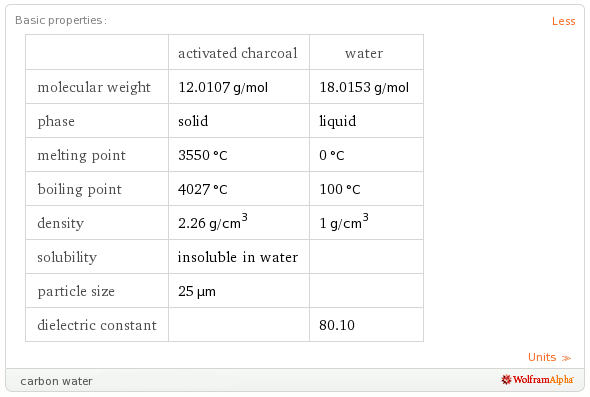
Task: Click the 3550 °C melting point value
Action: pos(202,155)
